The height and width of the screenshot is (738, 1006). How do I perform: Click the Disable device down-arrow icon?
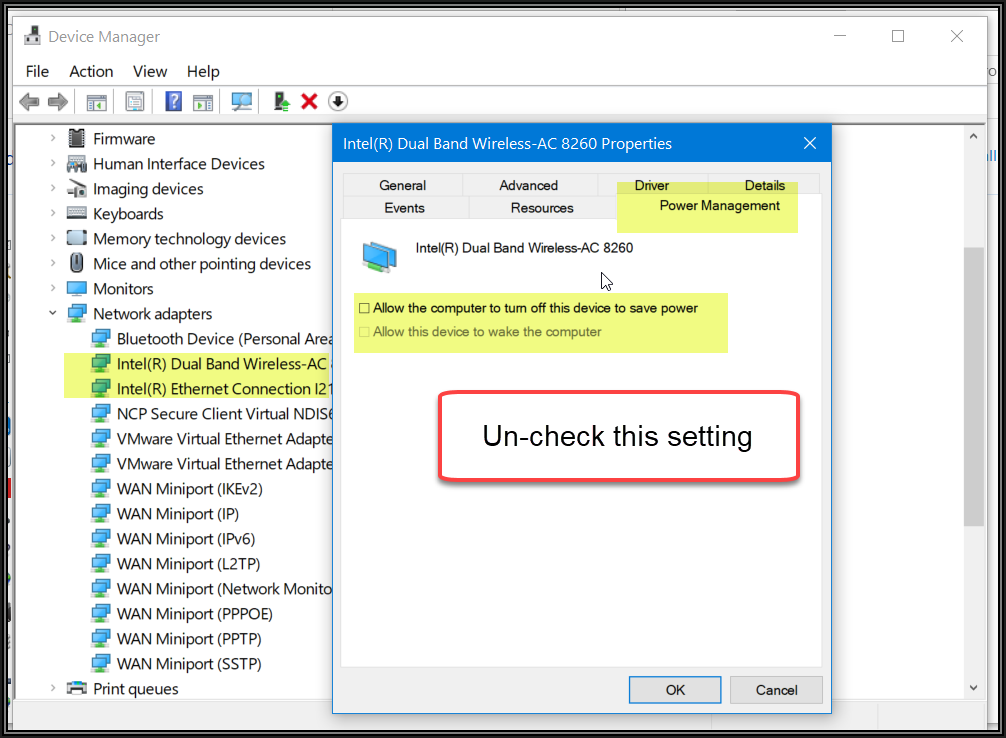338,101
